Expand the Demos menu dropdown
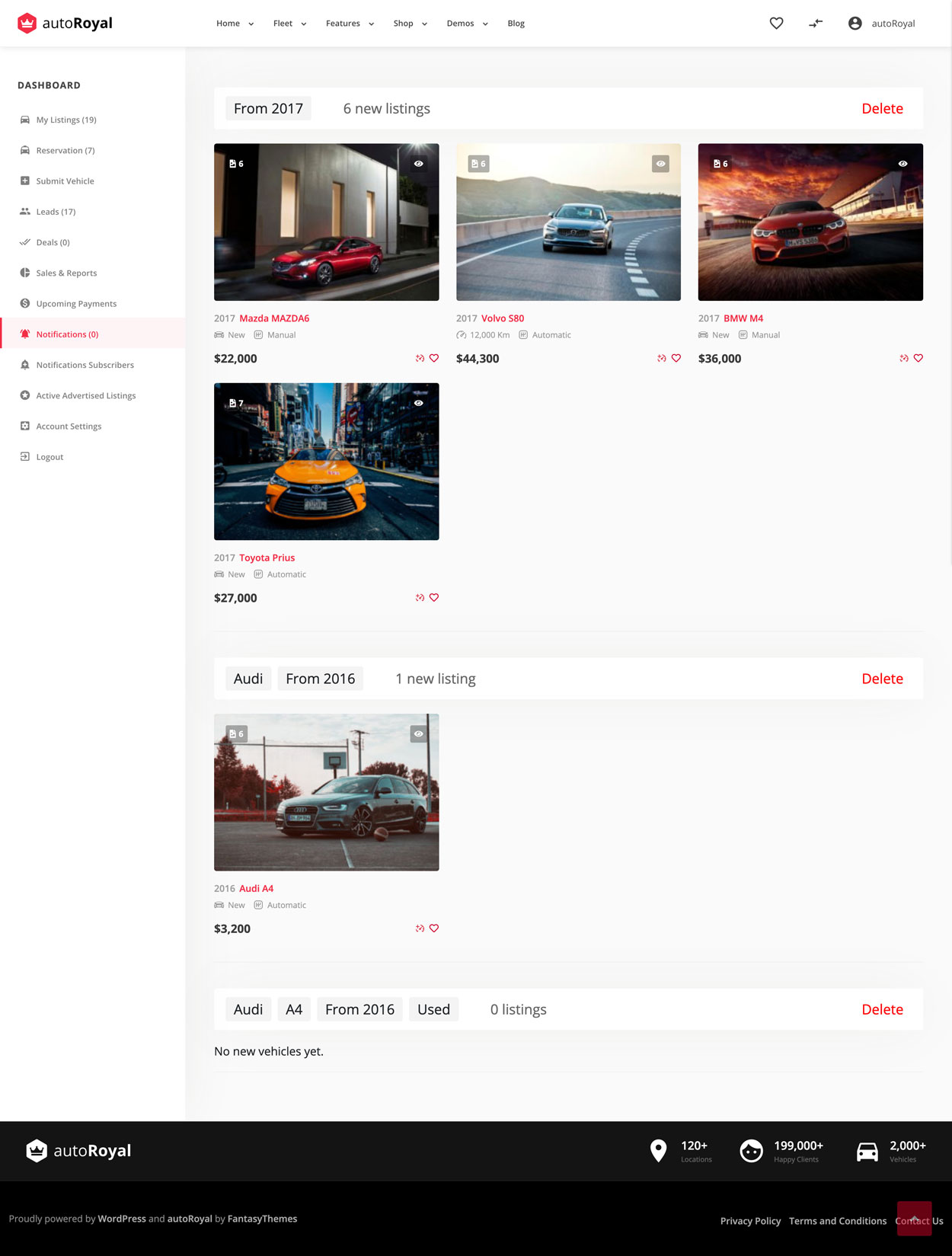The width and height of the screenshot is (952, 1256). click(468, 24)
